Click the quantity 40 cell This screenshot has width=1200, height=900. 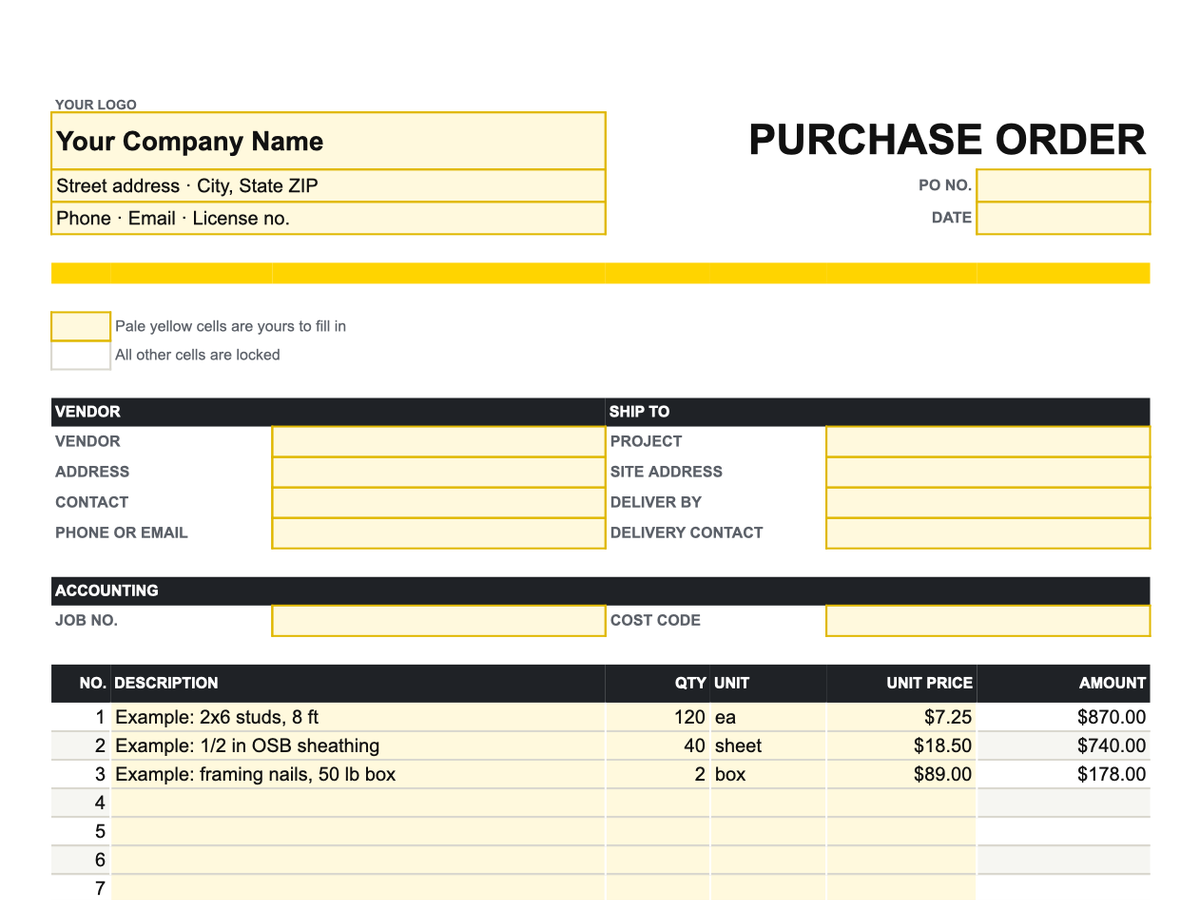coord(658,746)
